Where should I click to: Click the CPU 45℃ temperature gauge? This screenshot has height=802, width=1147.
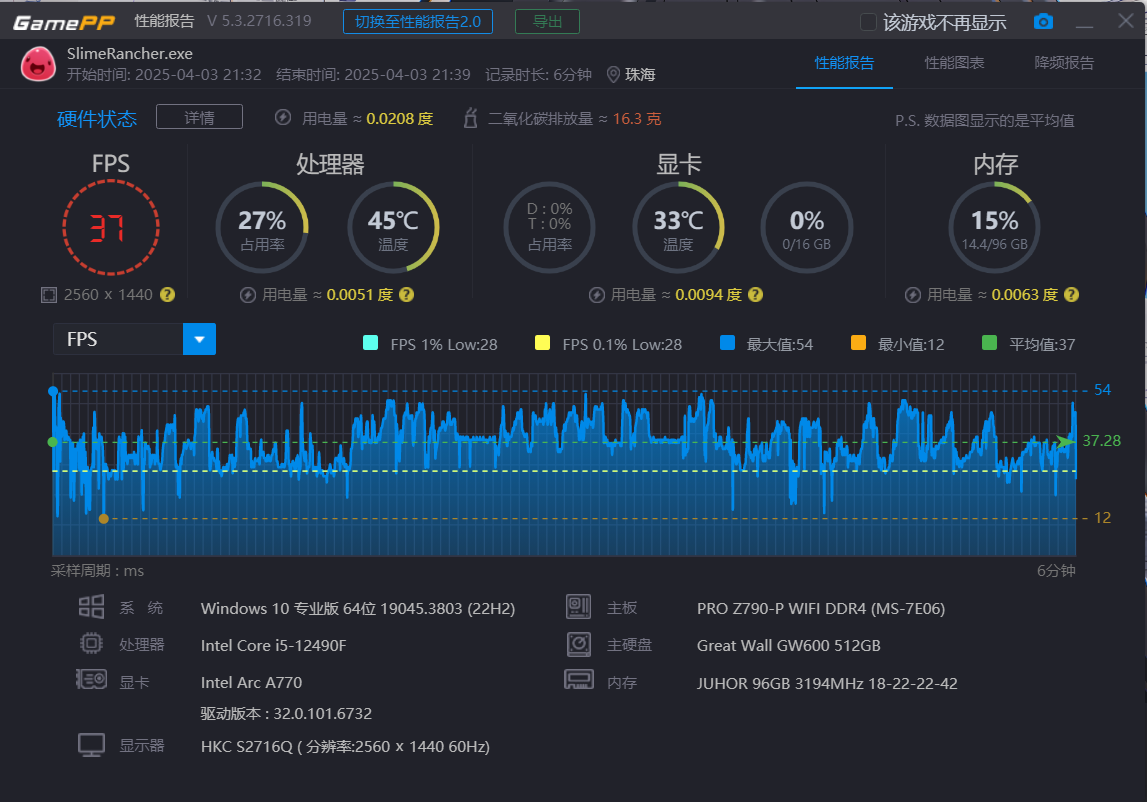[393, 228]
